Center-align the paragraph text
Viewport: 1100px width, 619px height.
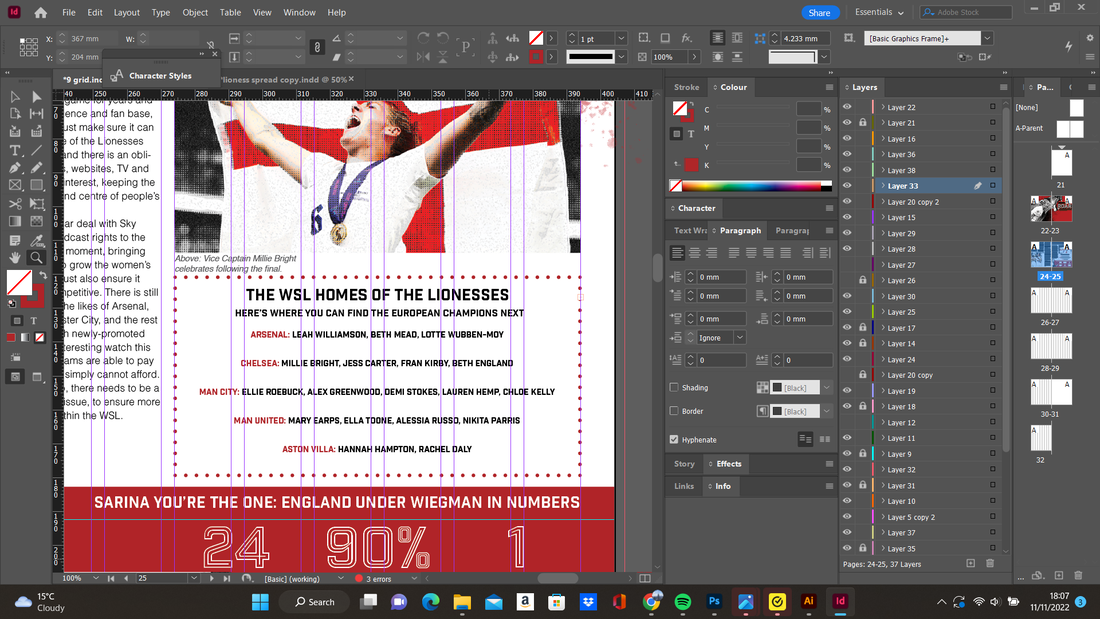(695, 253)
